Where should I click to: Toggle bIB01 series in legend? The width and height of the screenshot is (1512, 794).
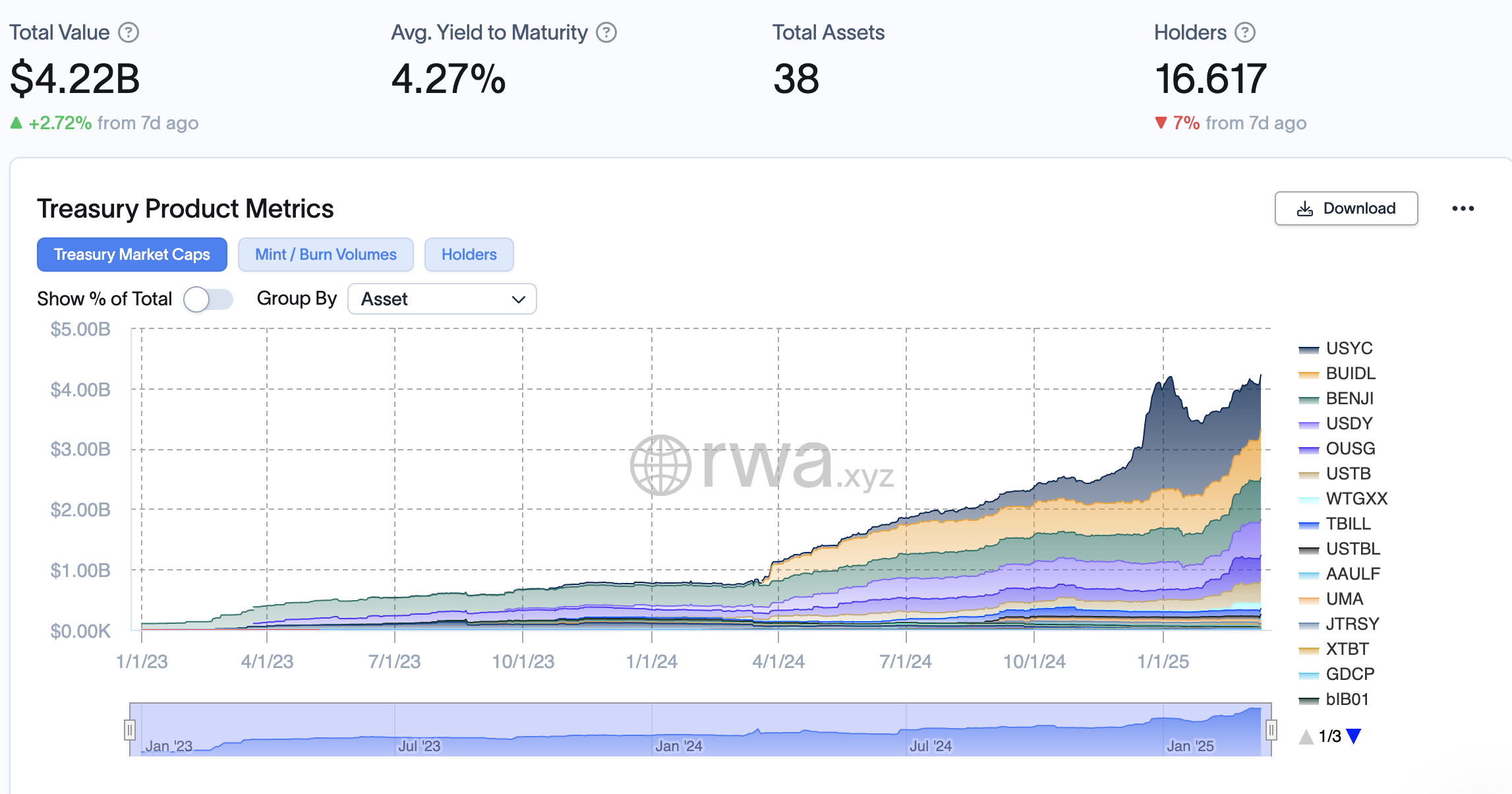pos(1334,699)
